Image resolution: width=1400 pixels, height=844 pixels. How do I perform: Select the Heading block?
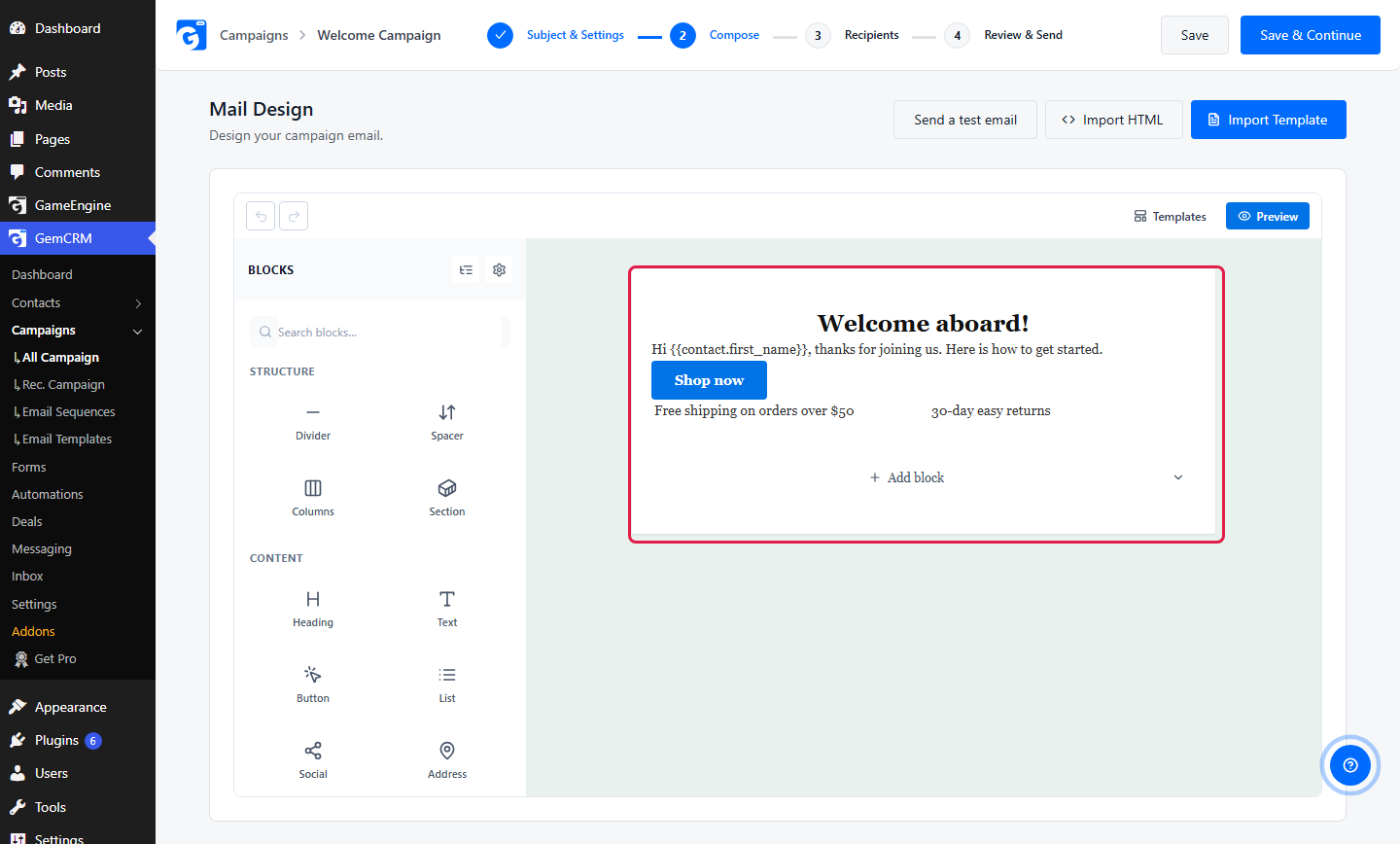pos(313,610)
